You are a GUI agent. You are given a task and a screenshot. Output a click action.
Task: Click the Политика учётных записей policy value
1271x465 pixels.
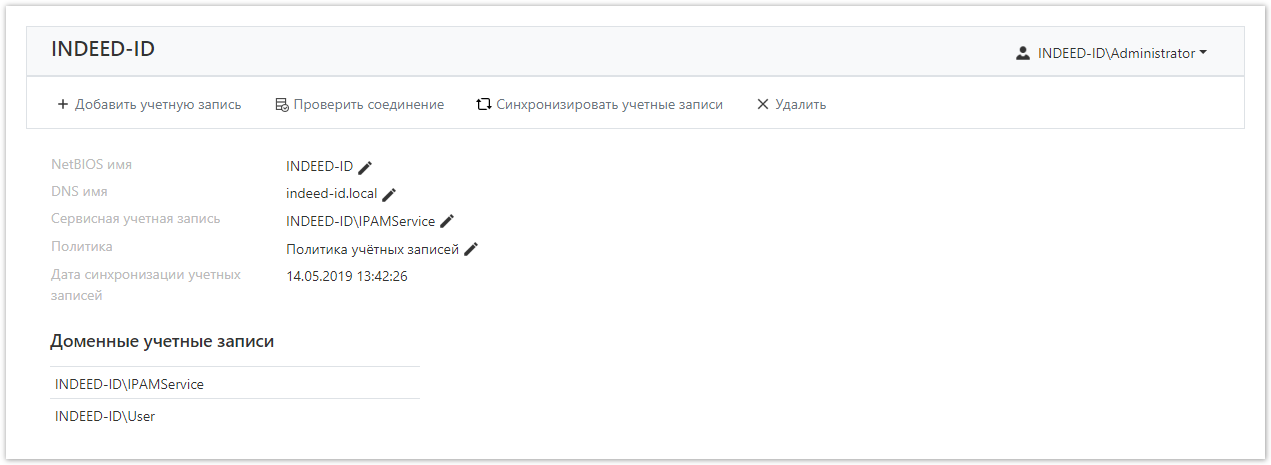372,249
